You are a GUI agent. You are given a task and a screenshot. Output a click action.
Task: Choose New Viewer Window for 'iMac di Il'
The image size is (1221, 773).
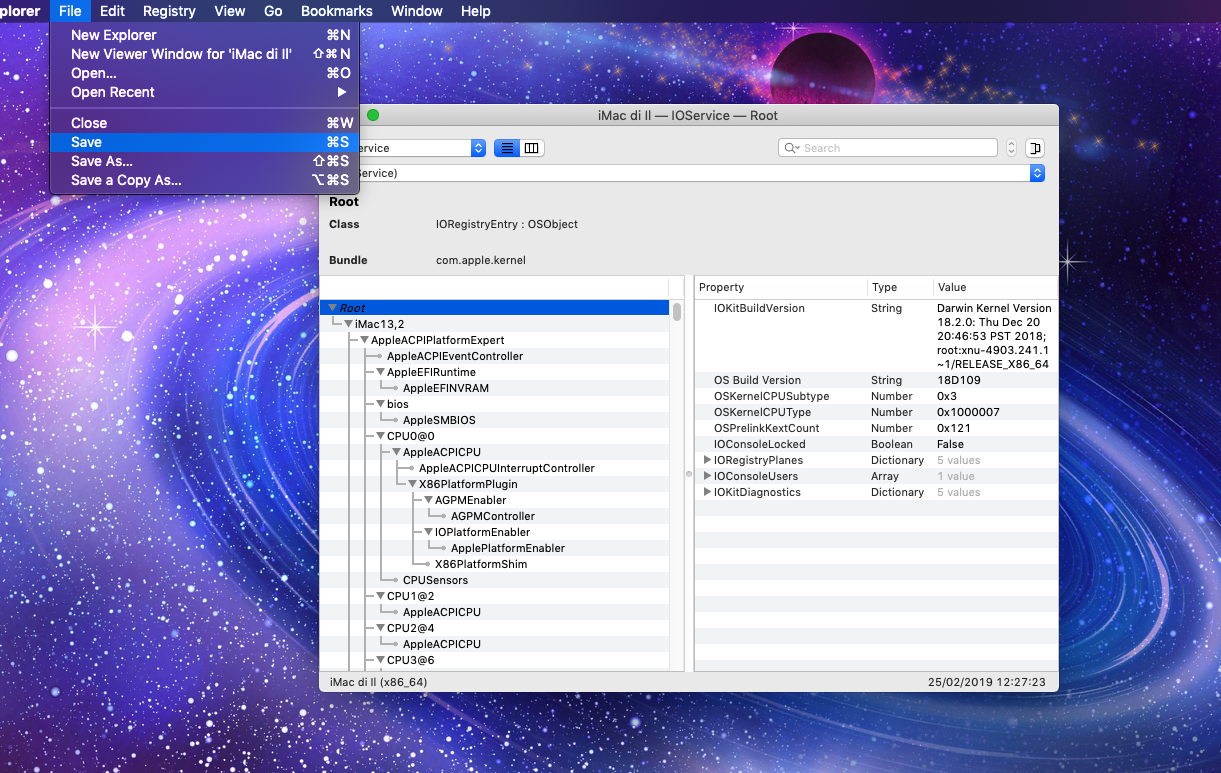click(x=204, y=54)
